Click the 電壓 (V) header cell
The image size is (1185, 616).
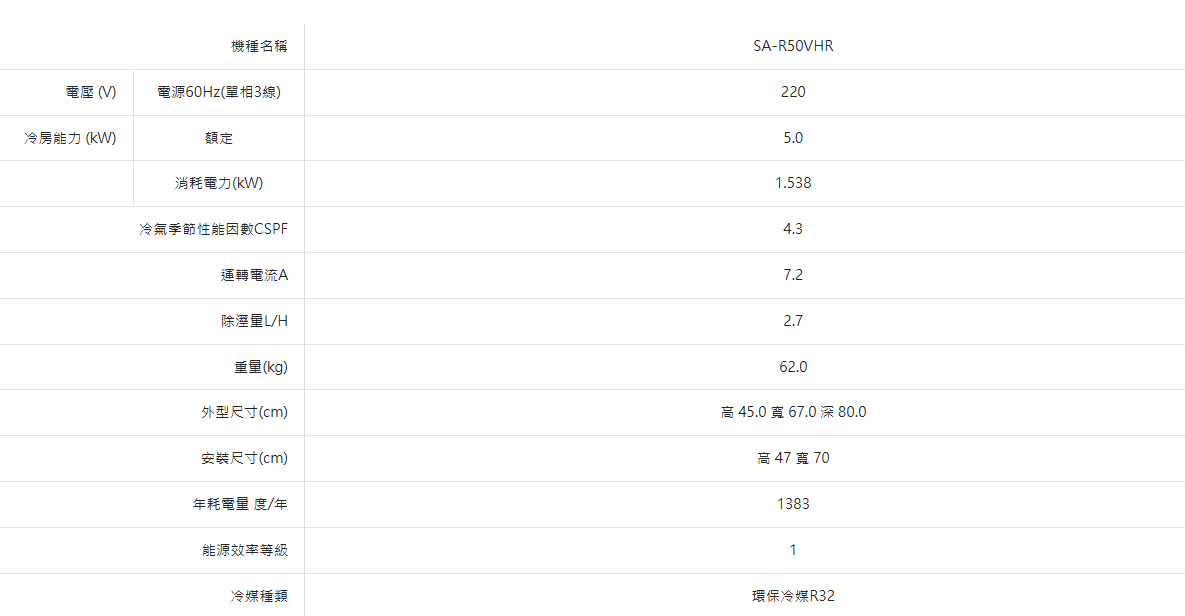[x=91, y=92]
